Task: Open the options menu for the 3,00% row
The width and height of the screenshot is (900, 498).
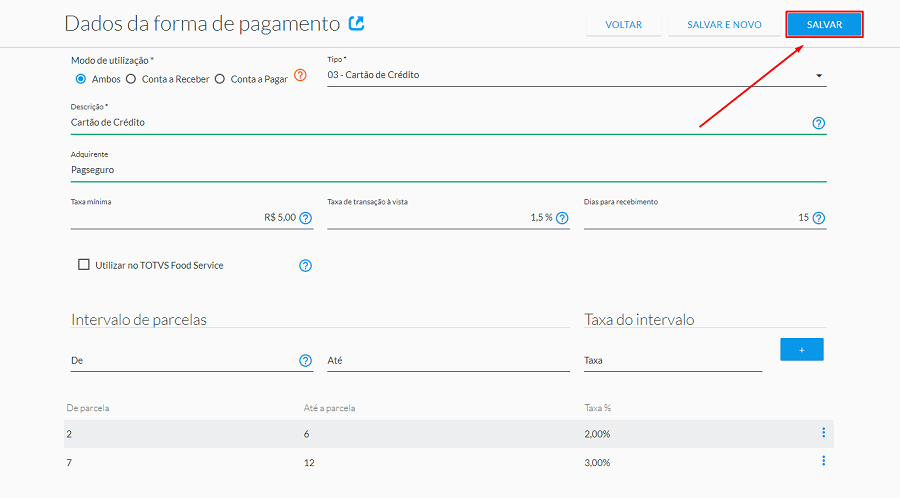Action: 824,461
